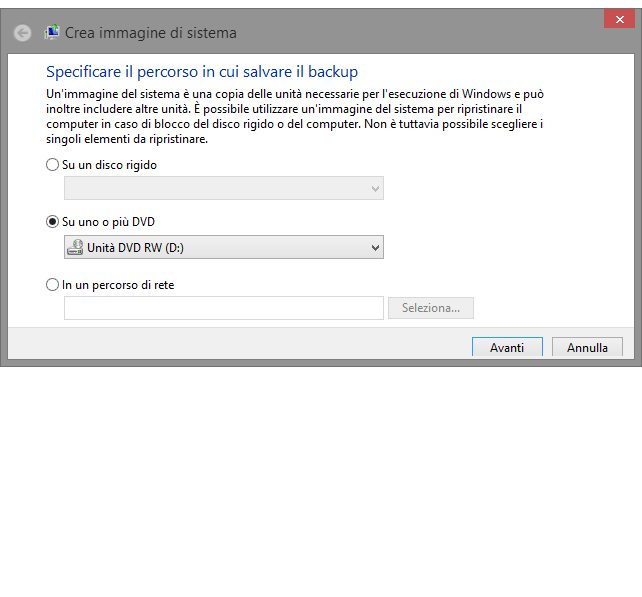Click the DVD drive icon inside the combo box
The image size is (642, 597).
click(76, 247)
